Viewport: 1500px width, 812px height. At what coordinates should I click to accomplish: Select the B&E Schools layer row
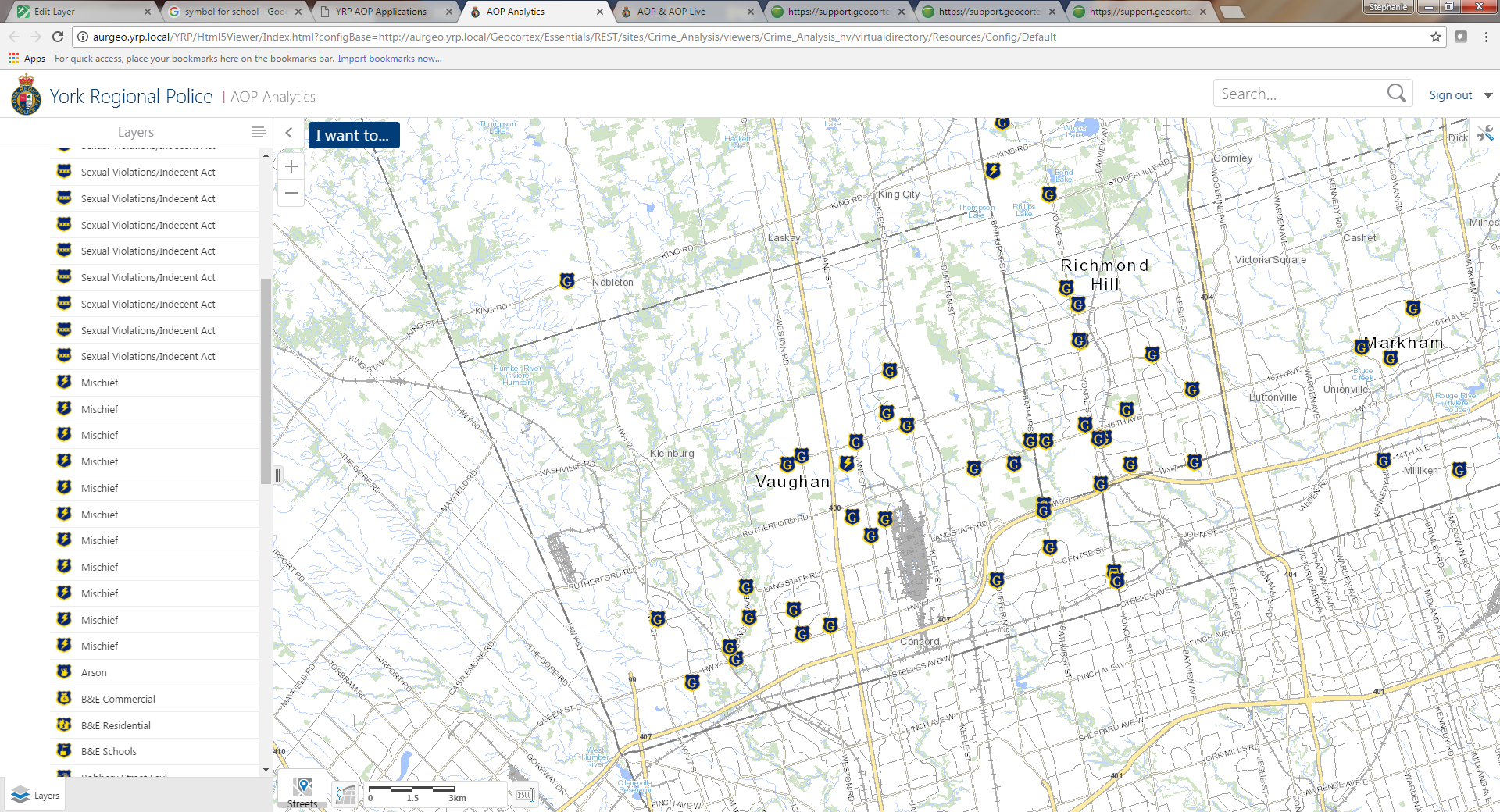click(156, 751)
